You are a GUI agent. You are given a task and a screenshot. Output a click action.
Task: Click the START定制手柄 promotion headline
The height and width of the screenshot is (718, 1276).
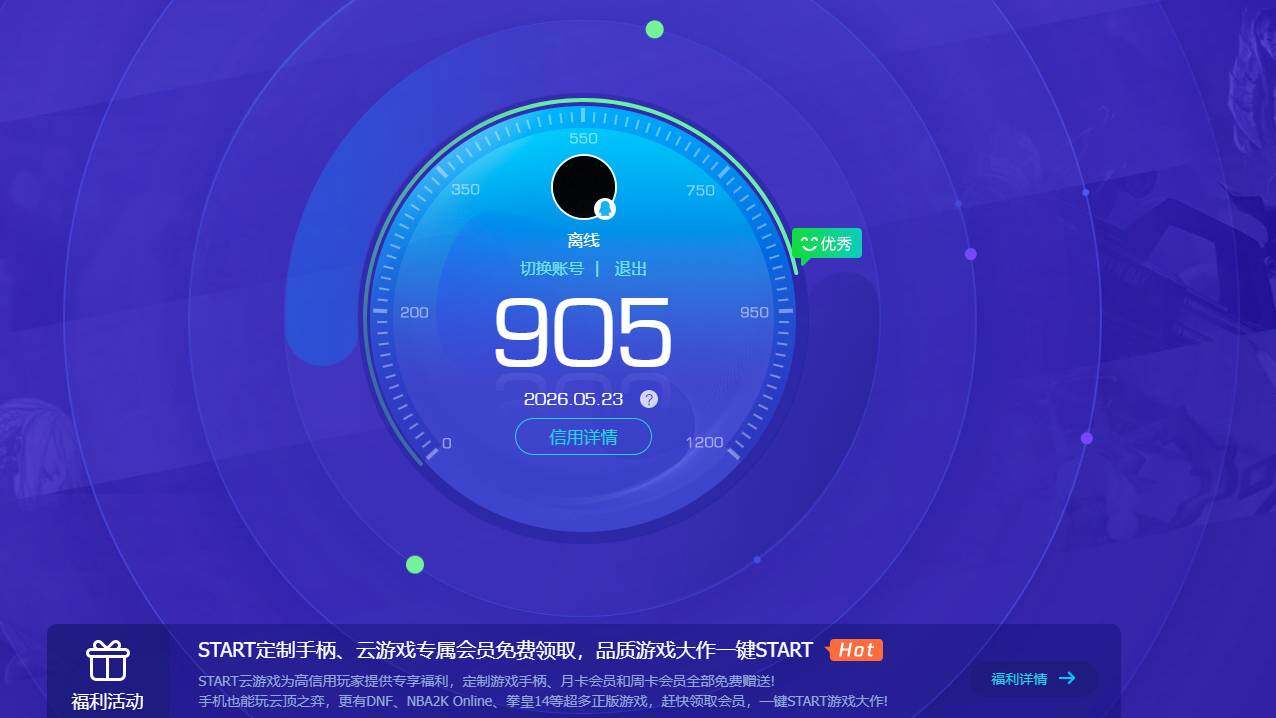pos(505,650)
